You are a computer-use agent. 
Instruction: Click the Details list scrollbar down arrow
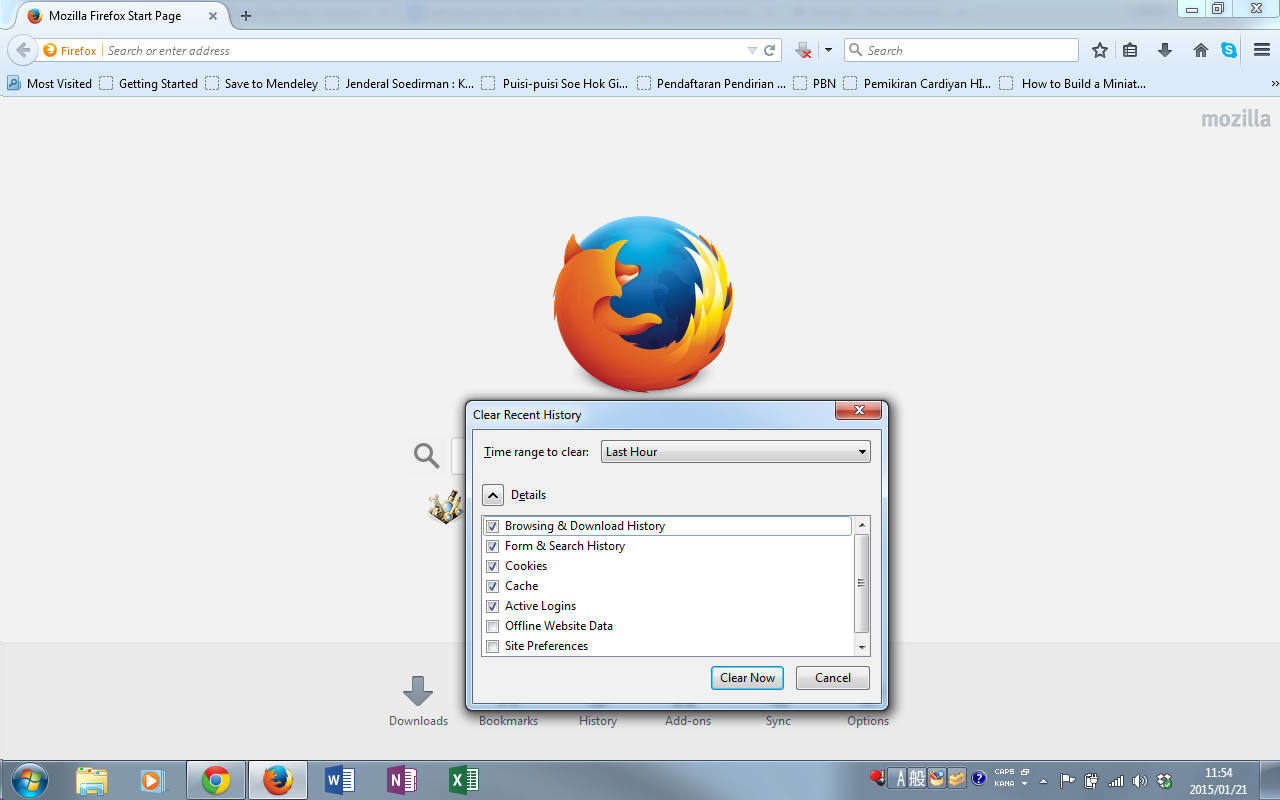tap(862, 647)
